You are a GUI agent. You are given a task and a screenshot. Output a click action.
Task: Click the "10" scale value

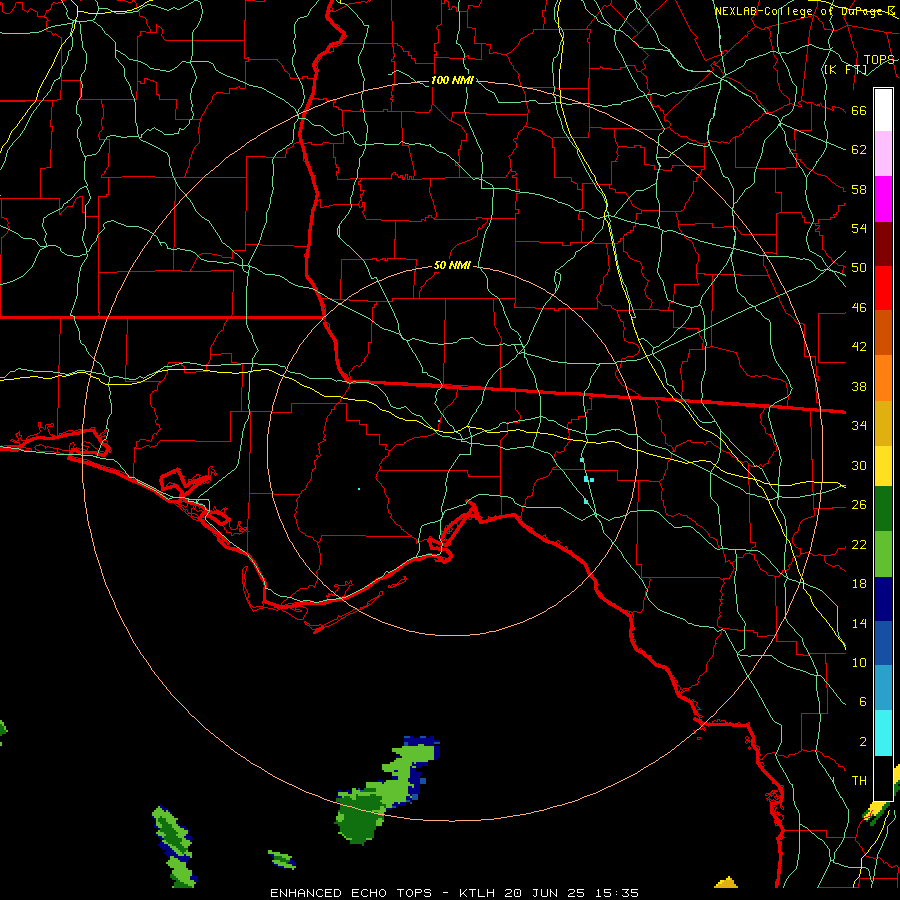coord(859,663)
